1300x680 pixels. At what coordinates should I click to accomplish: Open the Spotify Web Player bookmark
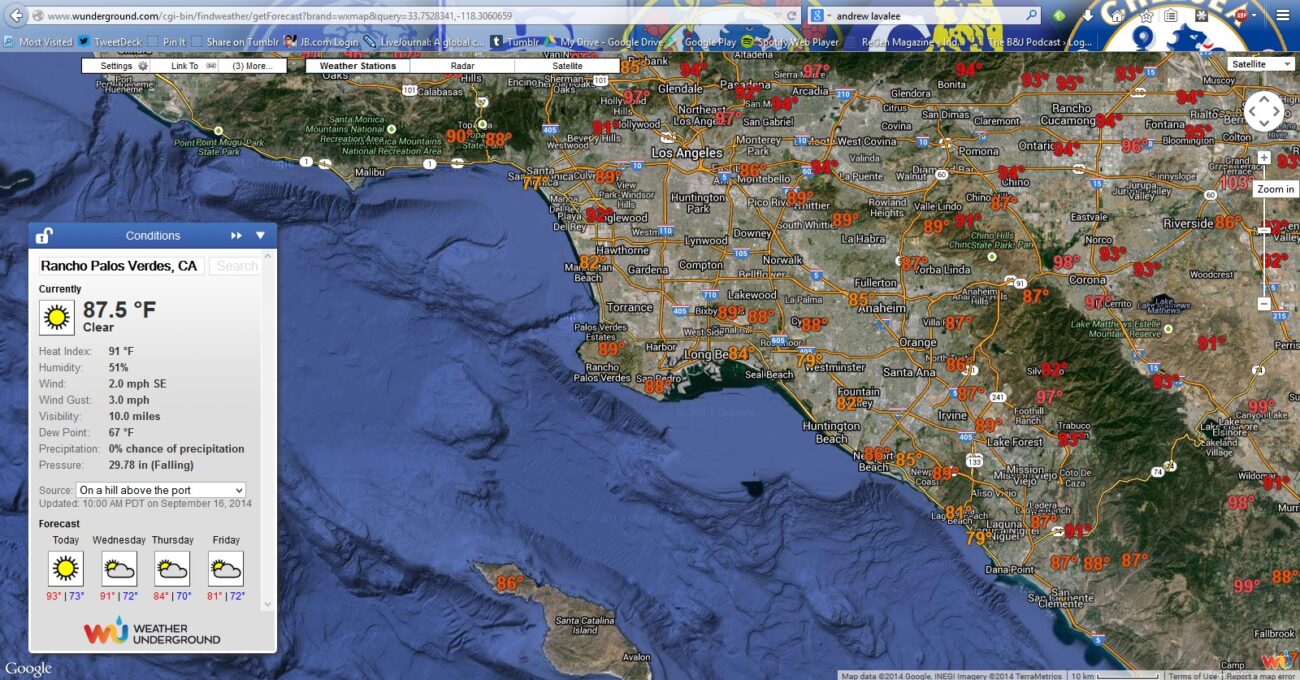pos(790,42)
